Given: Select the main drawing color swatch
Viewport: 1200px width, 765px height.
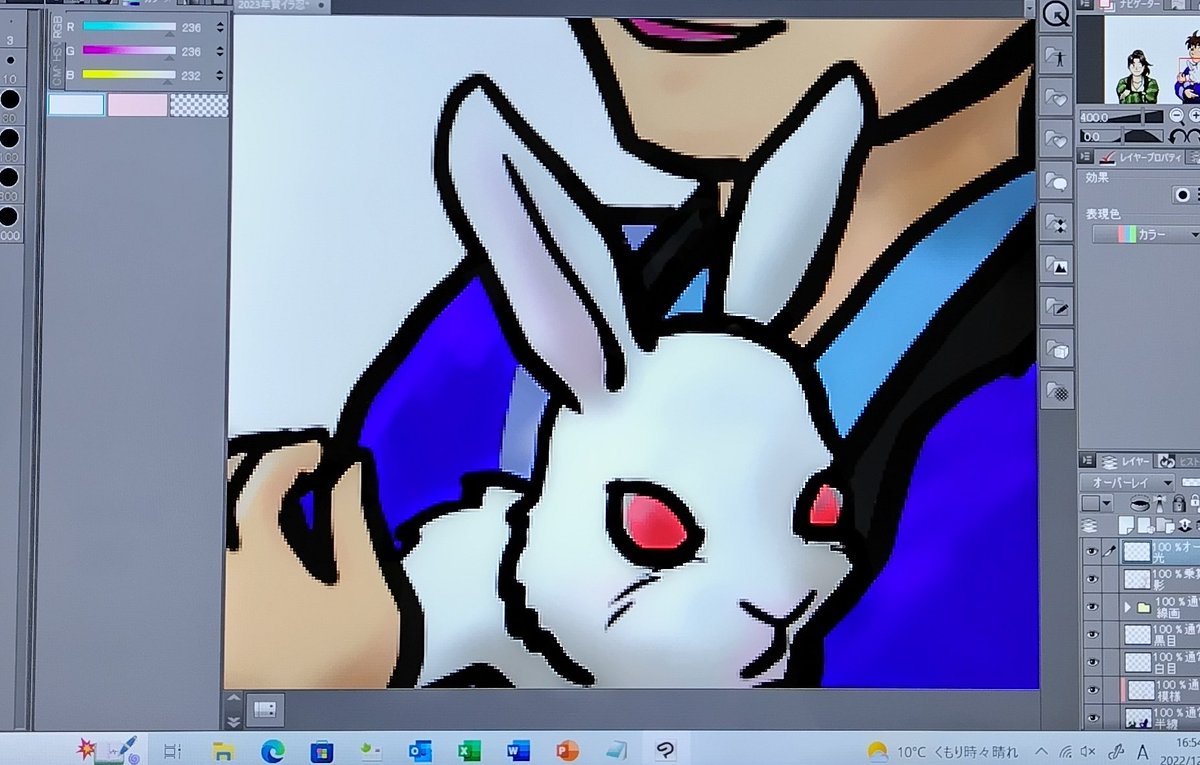Looking at the screenshot, I should [76, 105].
